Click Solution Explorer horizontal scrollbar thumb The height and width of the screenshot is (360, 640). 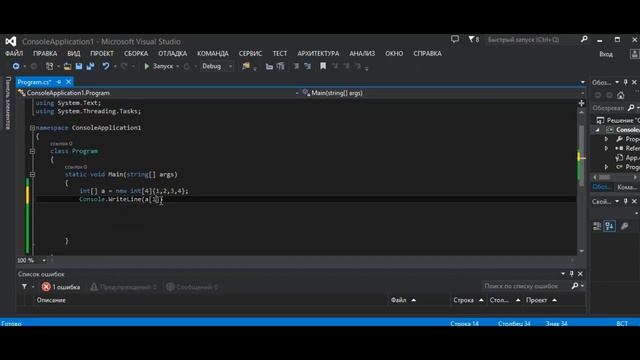(604, 177)
